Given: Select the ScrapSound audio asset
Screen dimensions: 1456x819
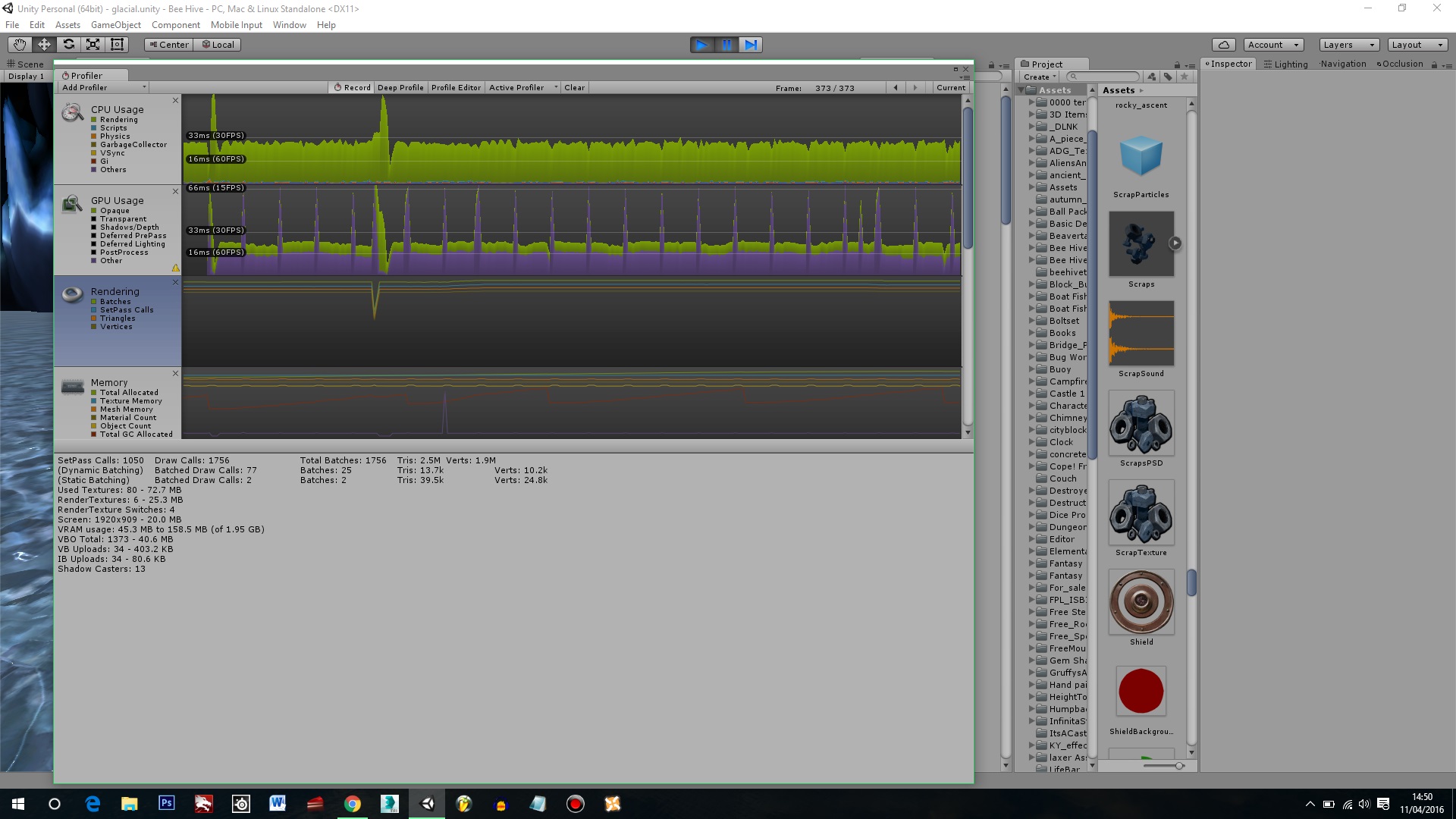Looking at the screenshot, I should click(1141, 334).
